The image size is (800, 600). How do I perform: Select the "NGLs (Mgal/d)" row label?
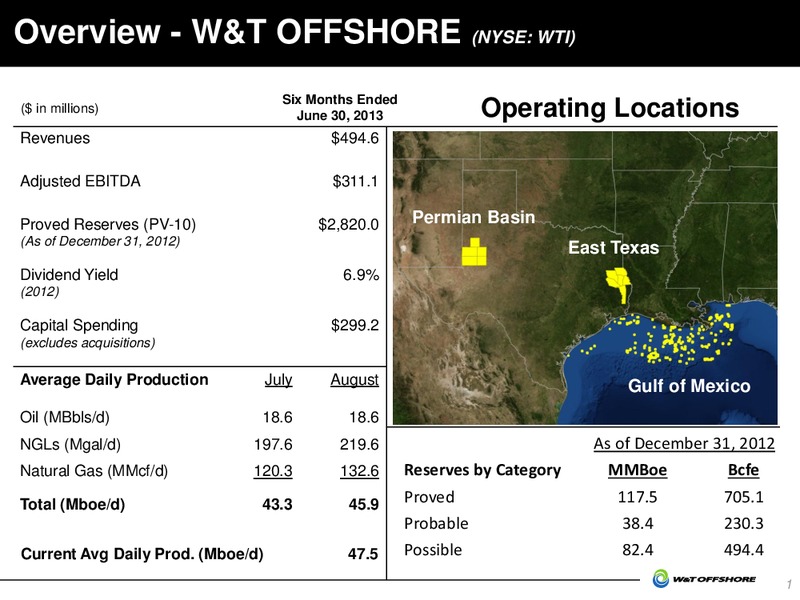(70, 444)
